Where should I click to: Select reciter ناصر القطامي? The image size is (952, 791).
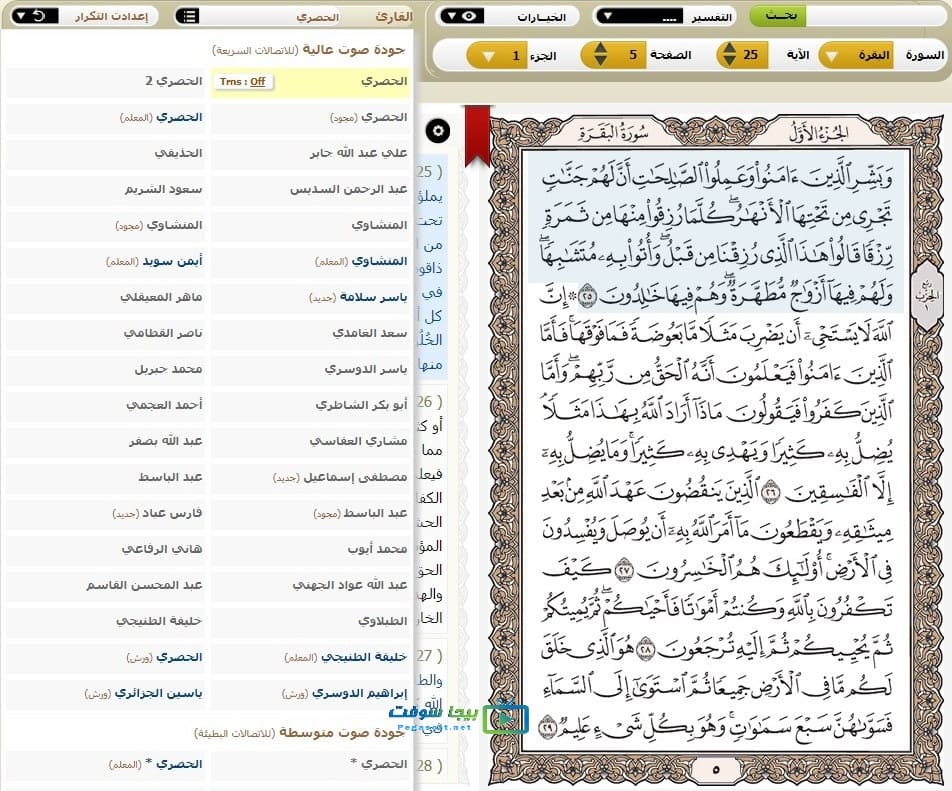(104, 333)
